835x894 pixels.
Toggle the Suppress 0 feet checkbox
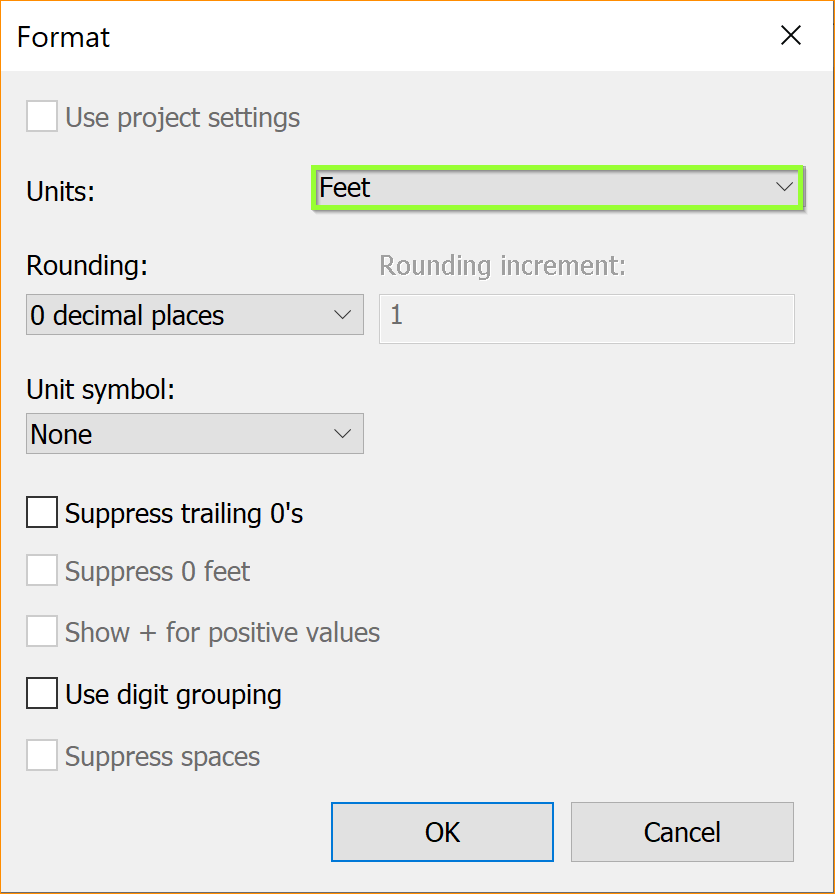42,572
